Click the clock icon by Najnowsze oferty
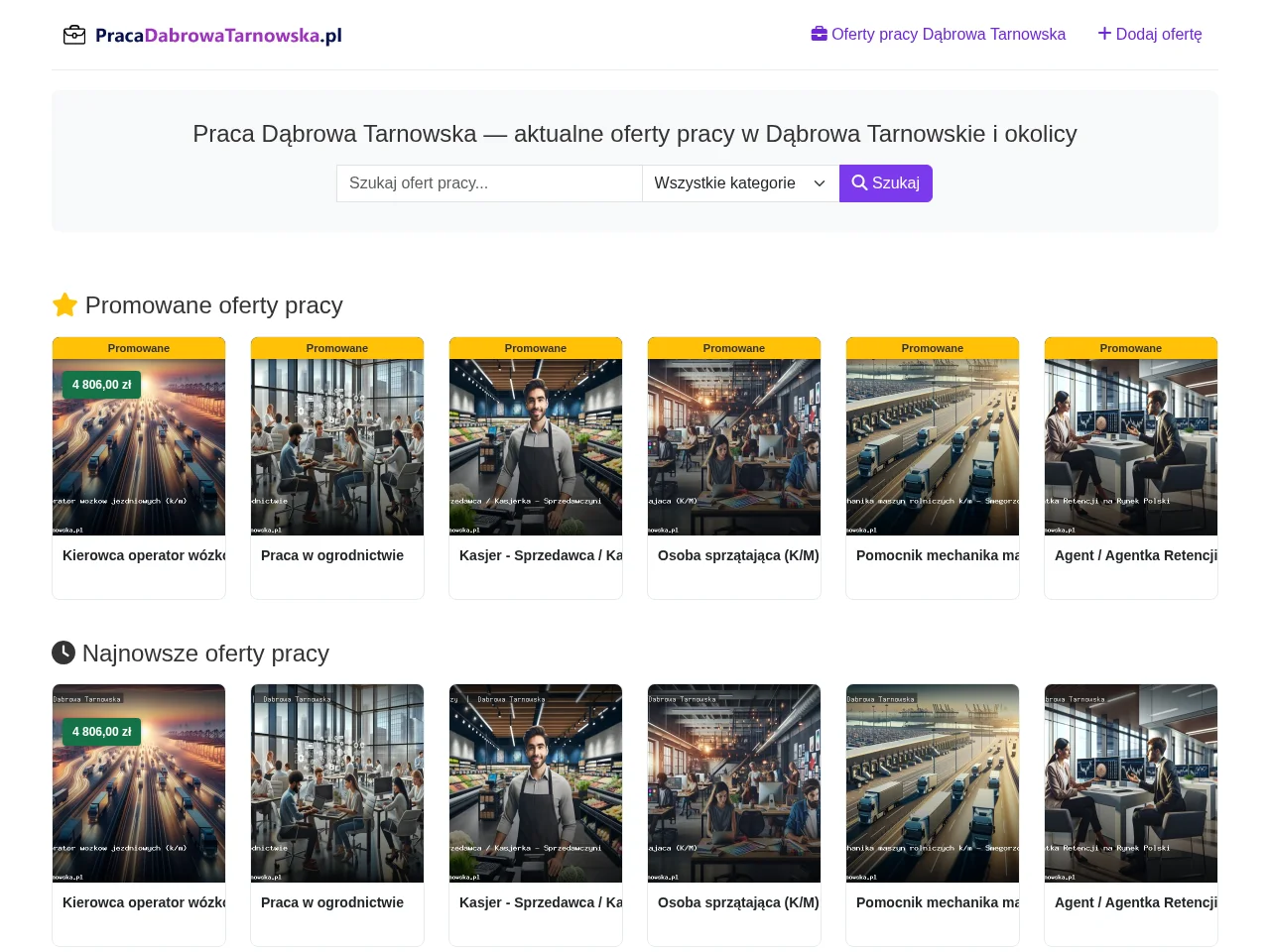1270x952 pixels. point(63,653)
